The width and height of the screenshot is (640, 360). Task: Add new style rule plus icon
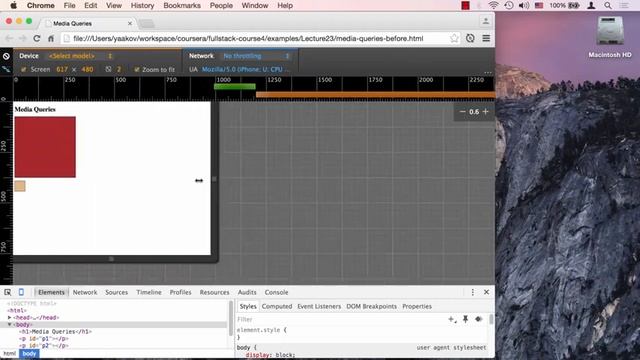pyautogui.click(x=452, y=319)
